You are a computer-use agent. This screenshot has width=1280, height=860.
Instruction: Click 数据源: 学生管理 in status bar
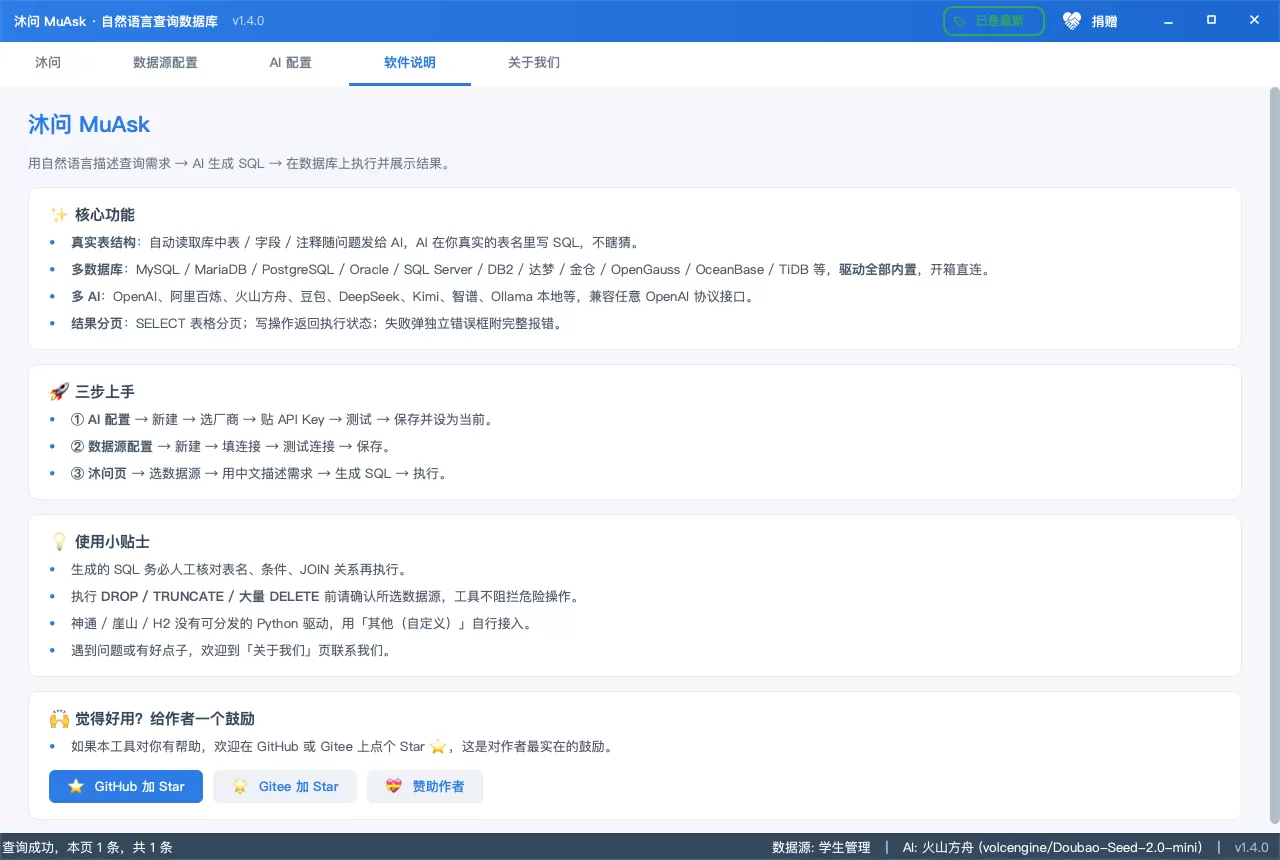click(x=821, y=847)
